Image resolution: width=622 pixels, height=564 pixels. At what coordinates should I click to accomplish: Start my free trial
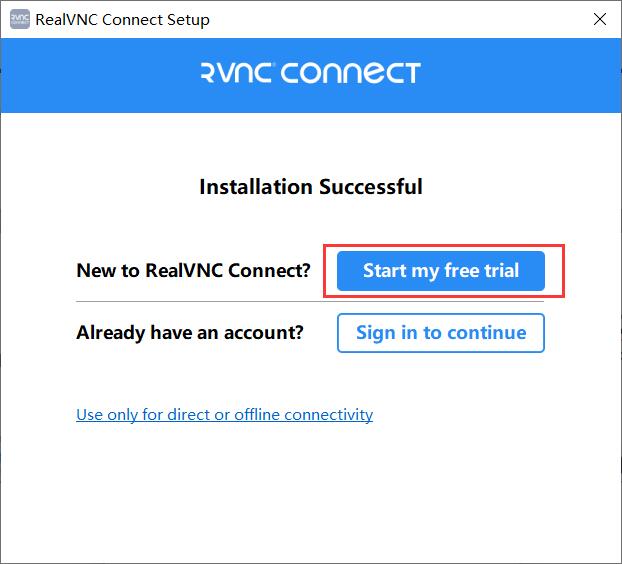pos(441,271)
